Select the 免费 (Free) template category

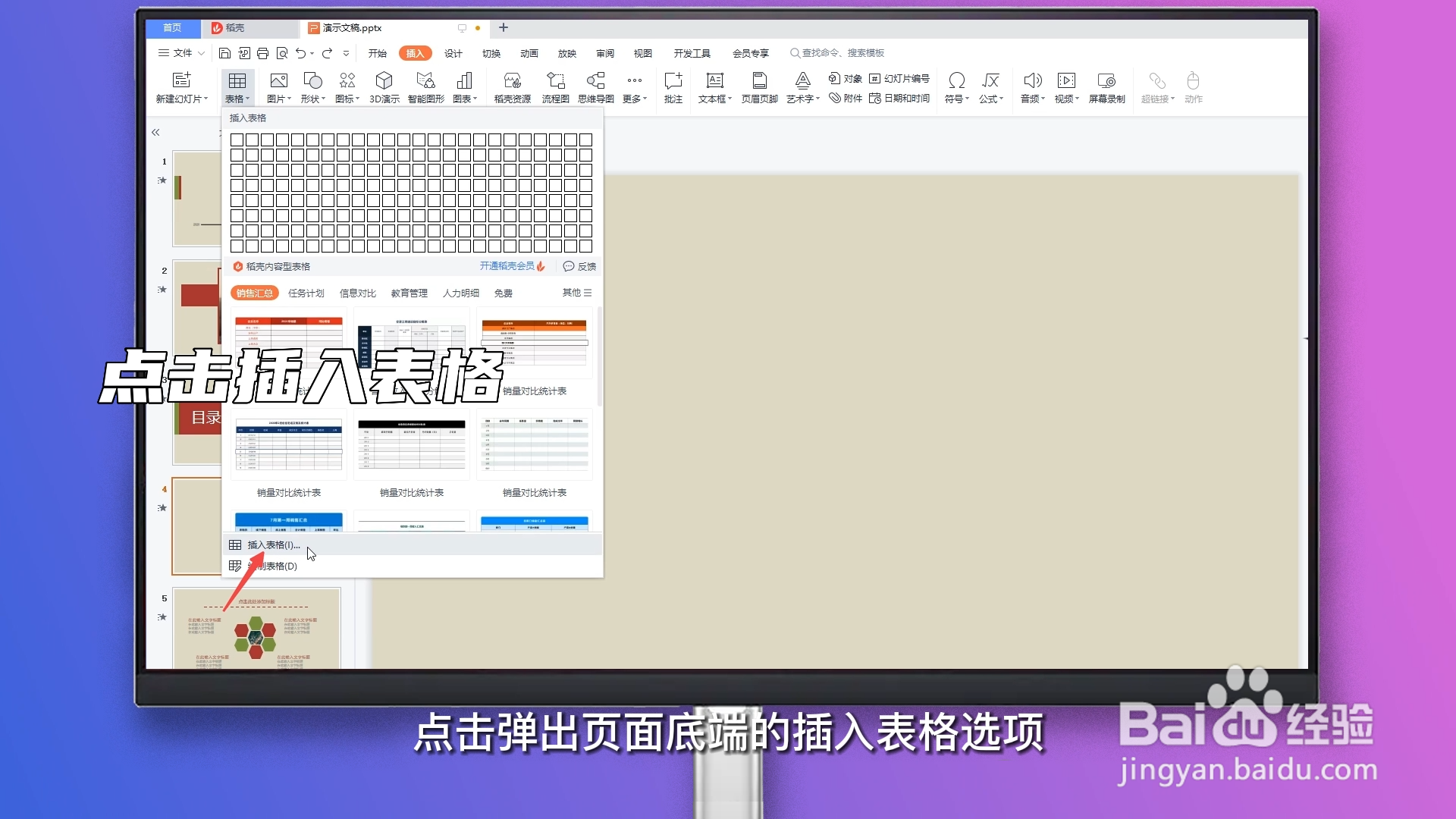(504, 293)
